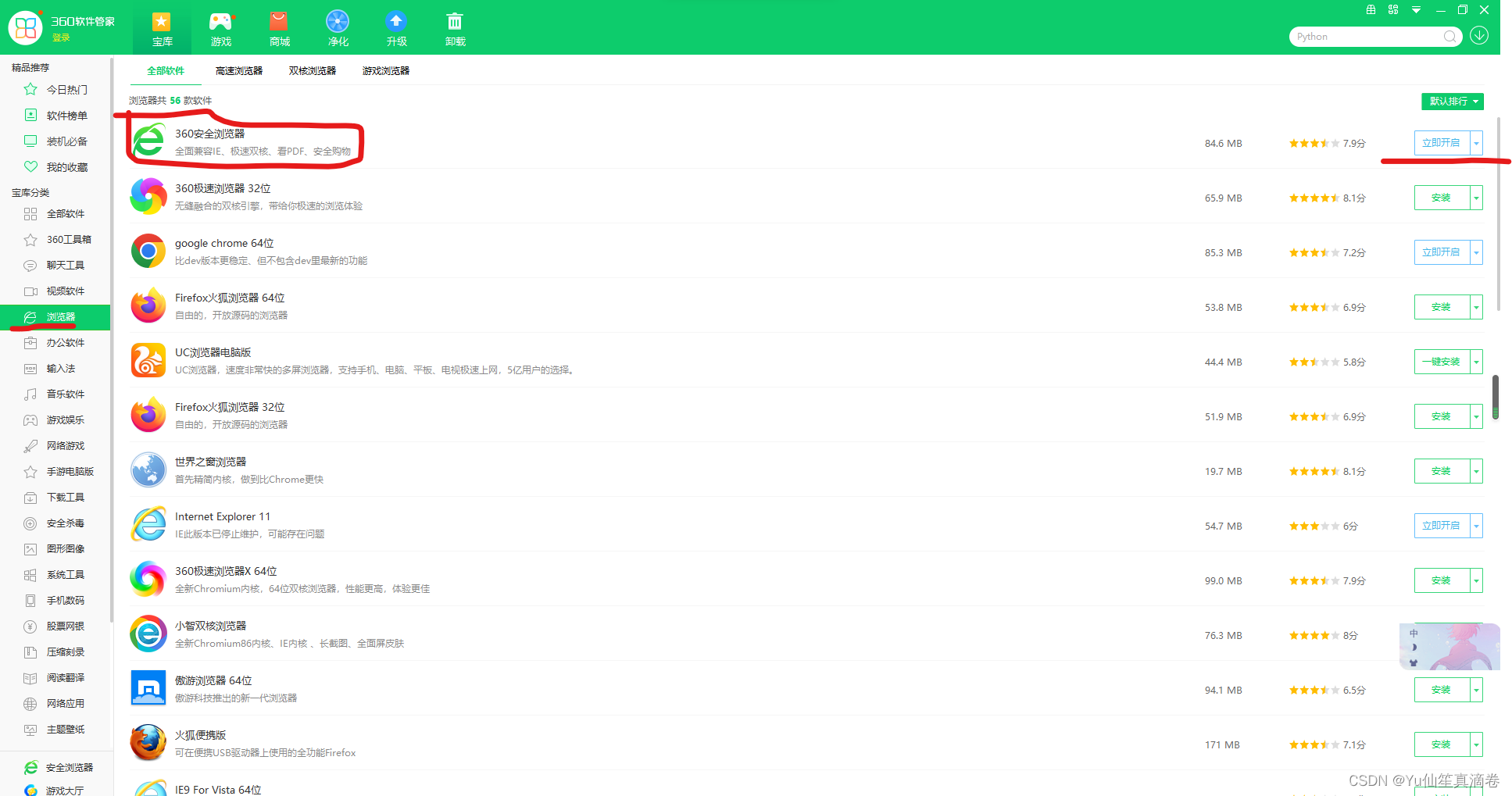Click the UC浏览器电脑版 squirrel icon
This screenshot has width=1512, height=796.
148,360
